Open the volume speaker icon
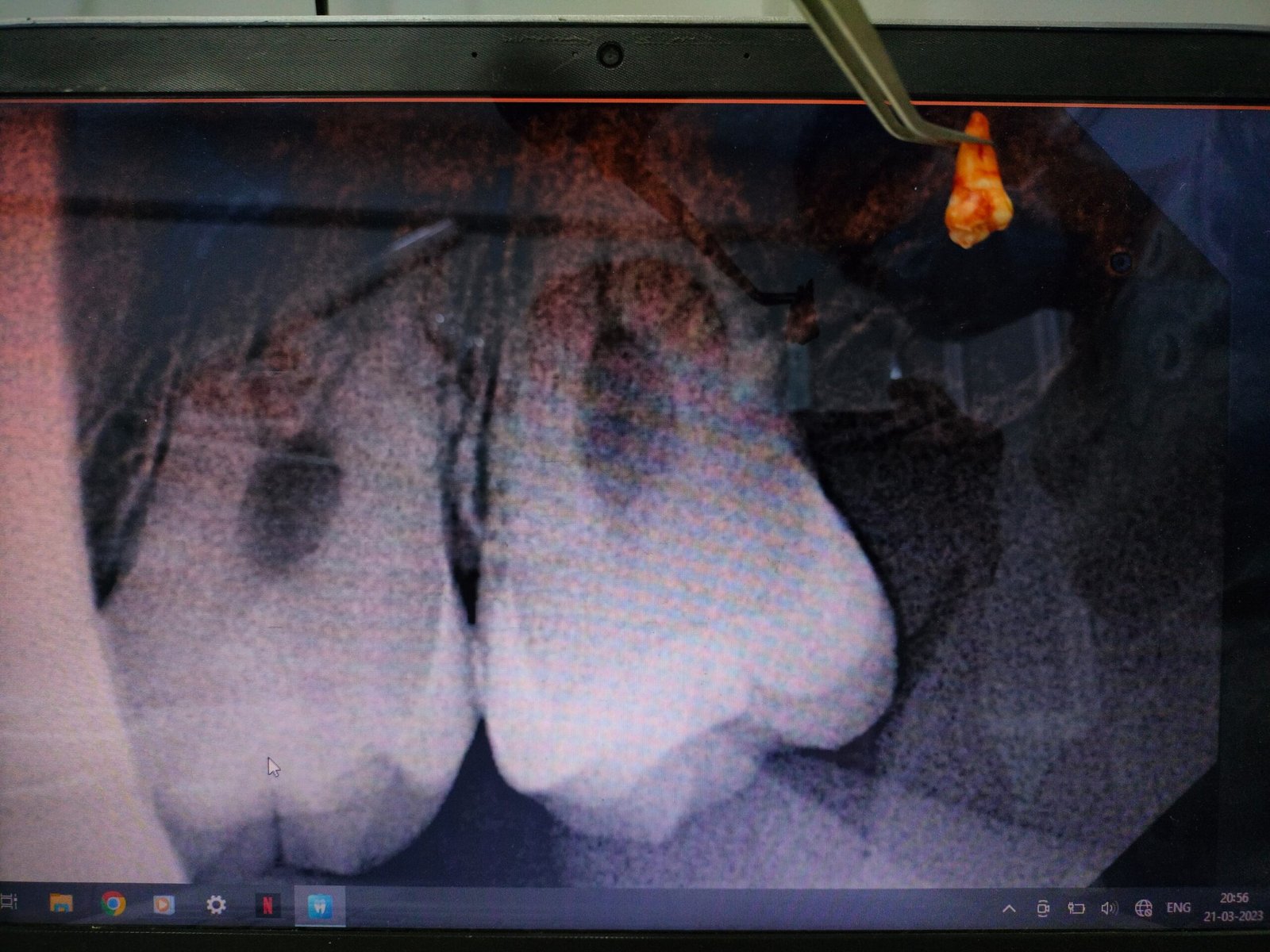Screen dimensions: 1270x952 coord(1109,908)
